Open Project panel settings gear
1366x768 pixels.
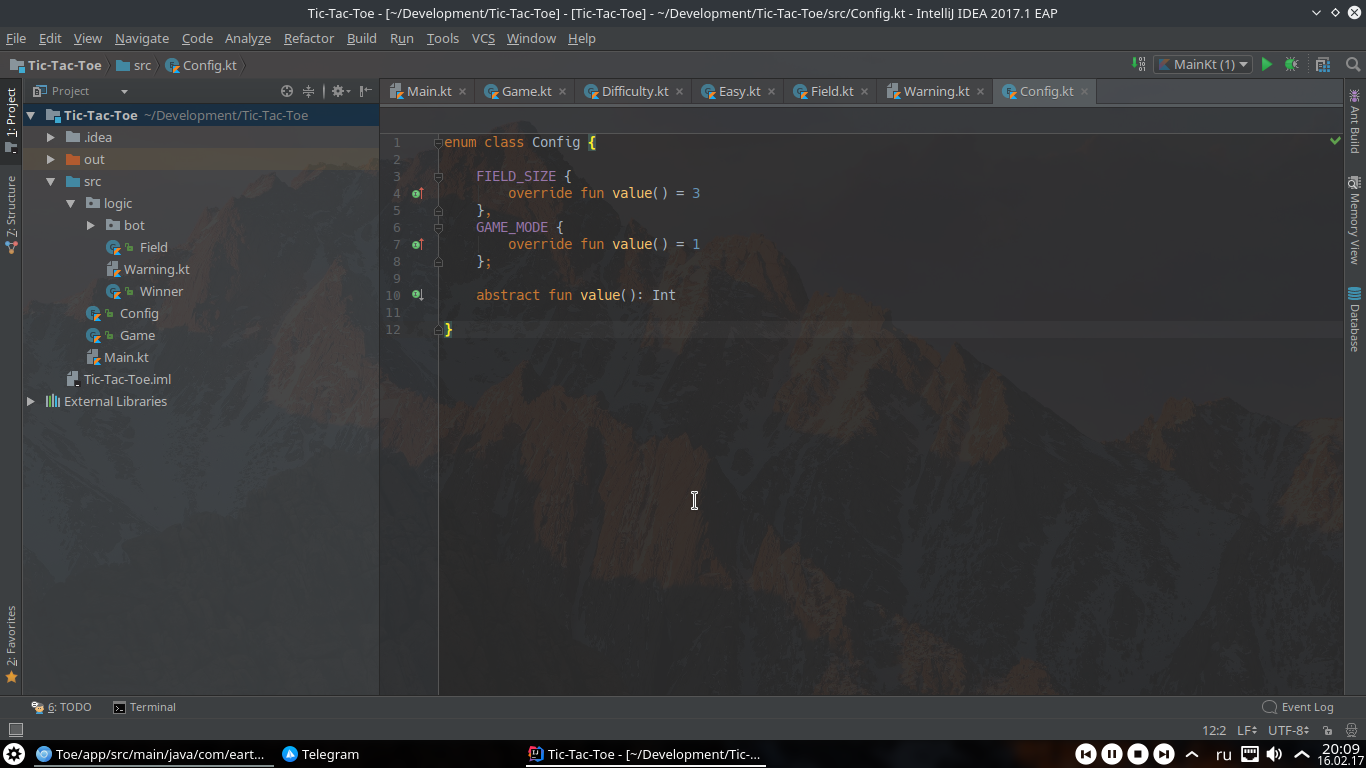(338, 91)
